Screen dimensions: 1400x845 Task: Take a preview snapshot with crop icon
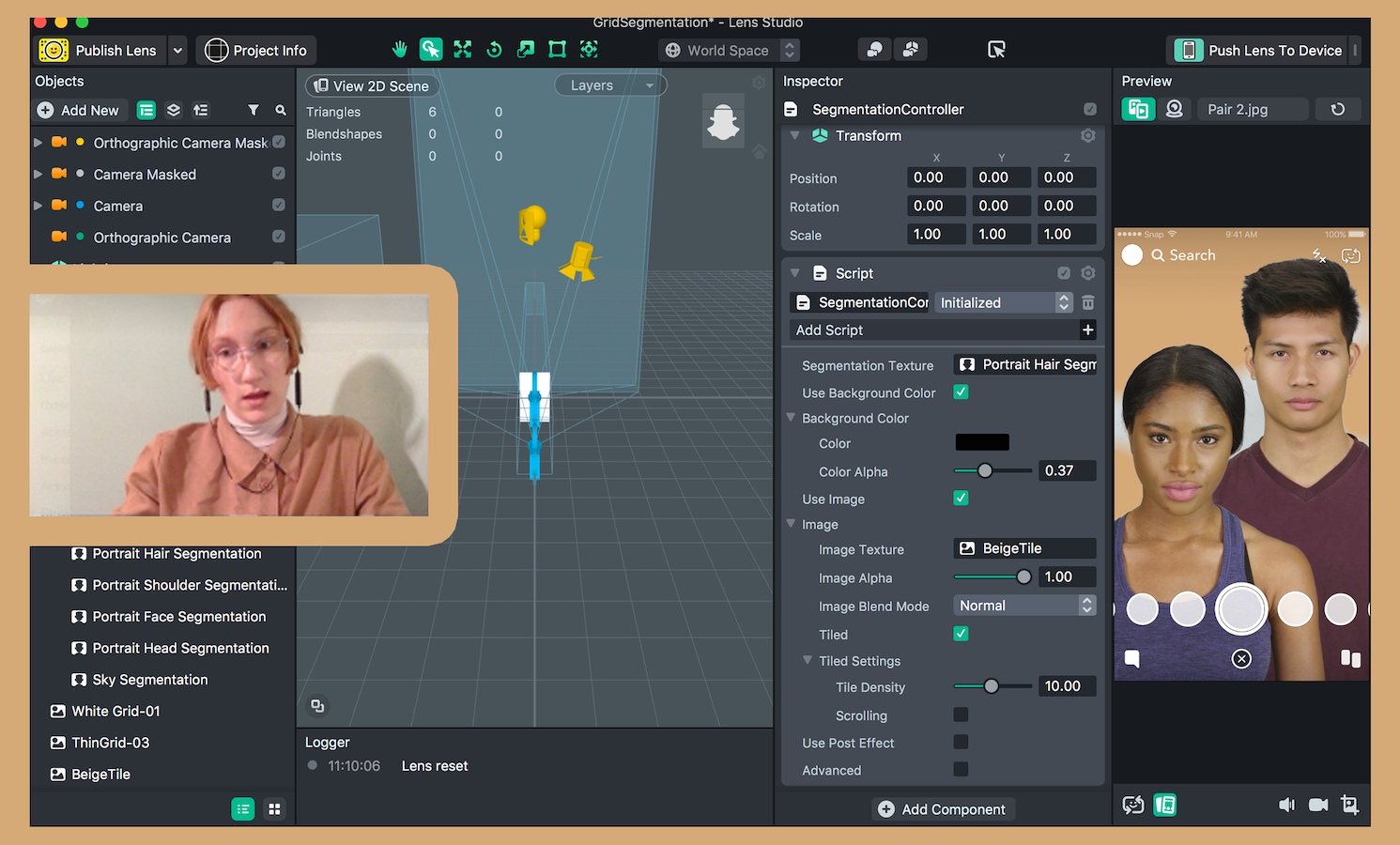pos(1350,805)
